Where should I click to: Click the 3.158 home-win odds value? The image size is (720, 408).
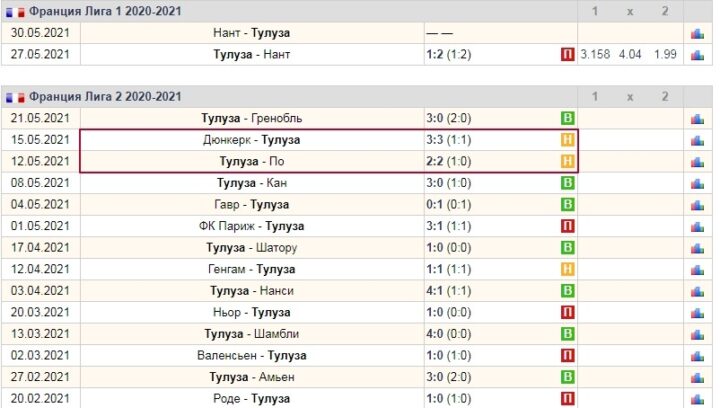pyautogui.click(x=595, y=55)
